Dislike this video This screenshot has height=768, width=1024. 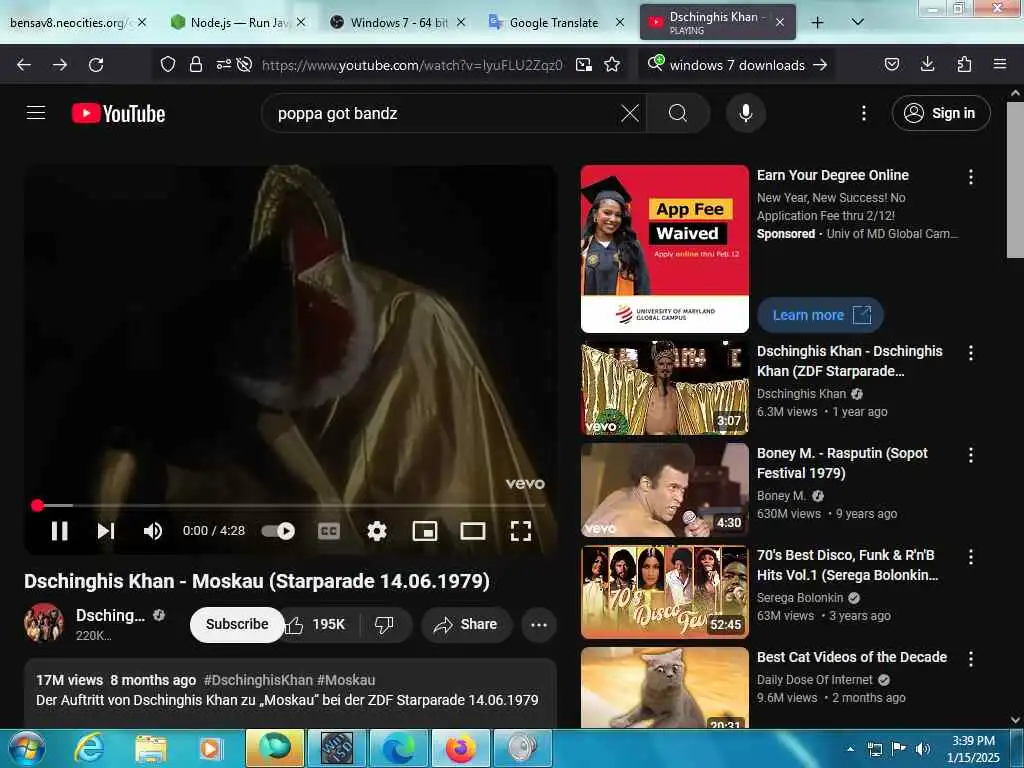pyautogui.click(x=385, y=624)
